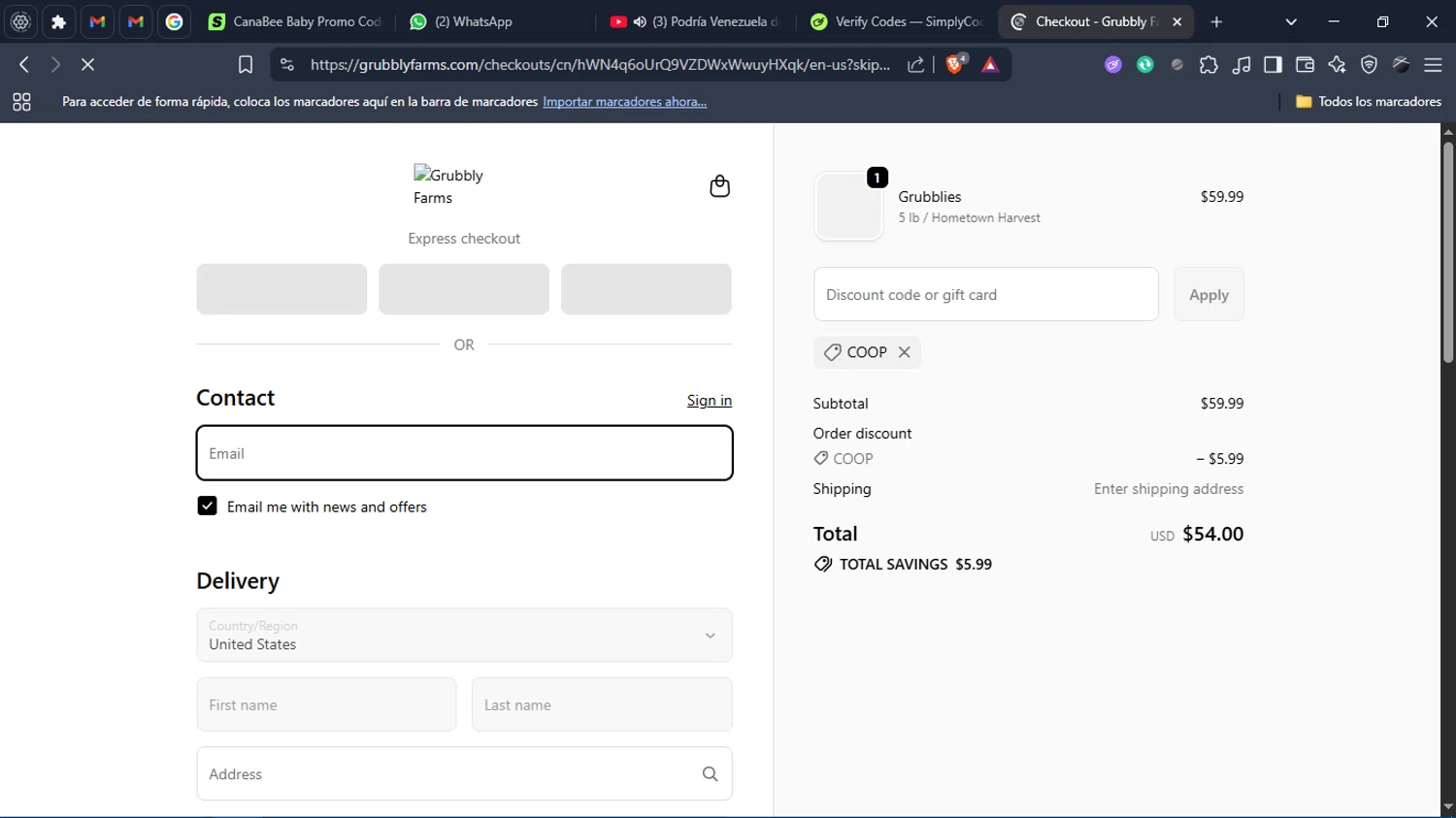Open the extensions puzzle icon in toolbar

point(1208,64)
